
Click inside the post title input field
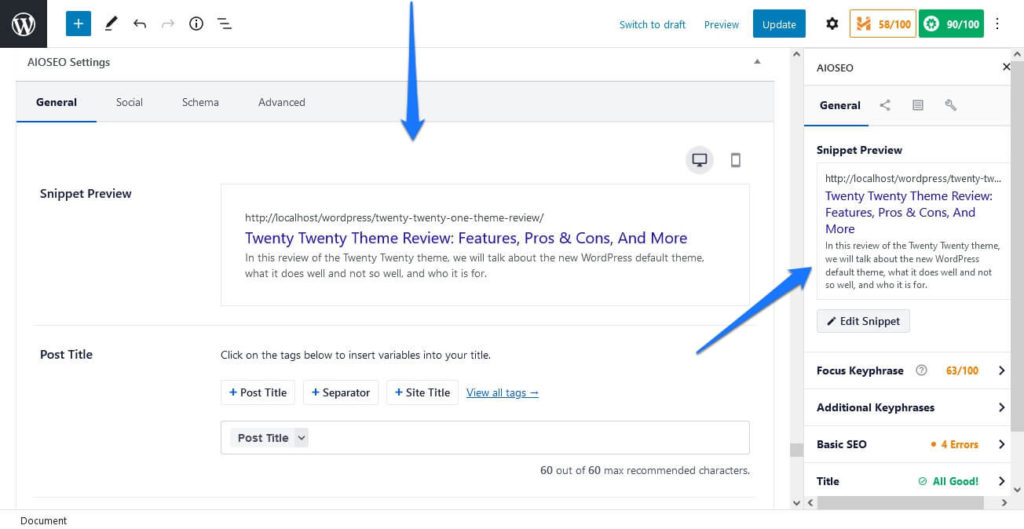tap(485, 438)
